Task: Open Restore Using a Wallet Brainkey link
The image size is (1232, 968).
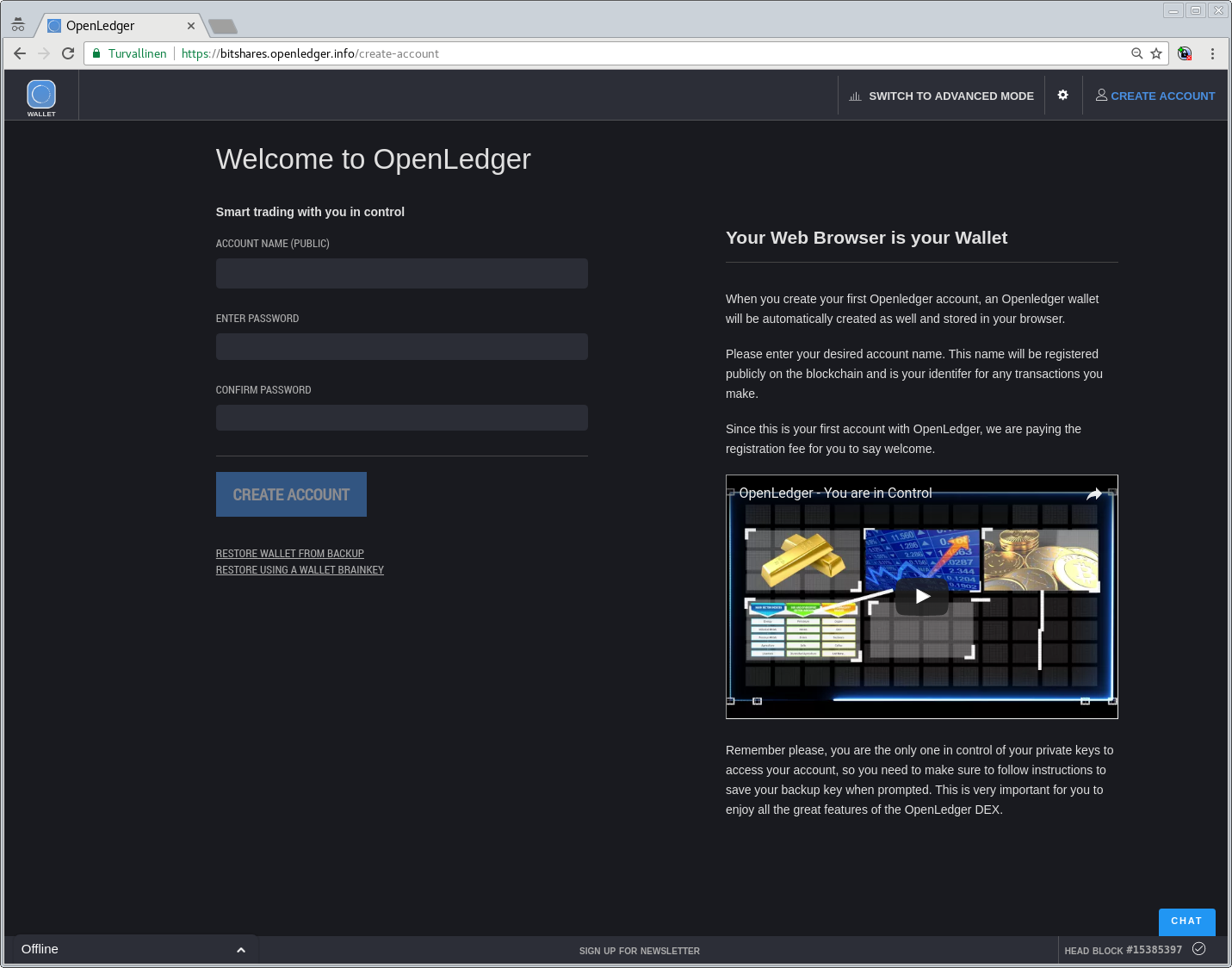Action: click(x=300, y=570)
